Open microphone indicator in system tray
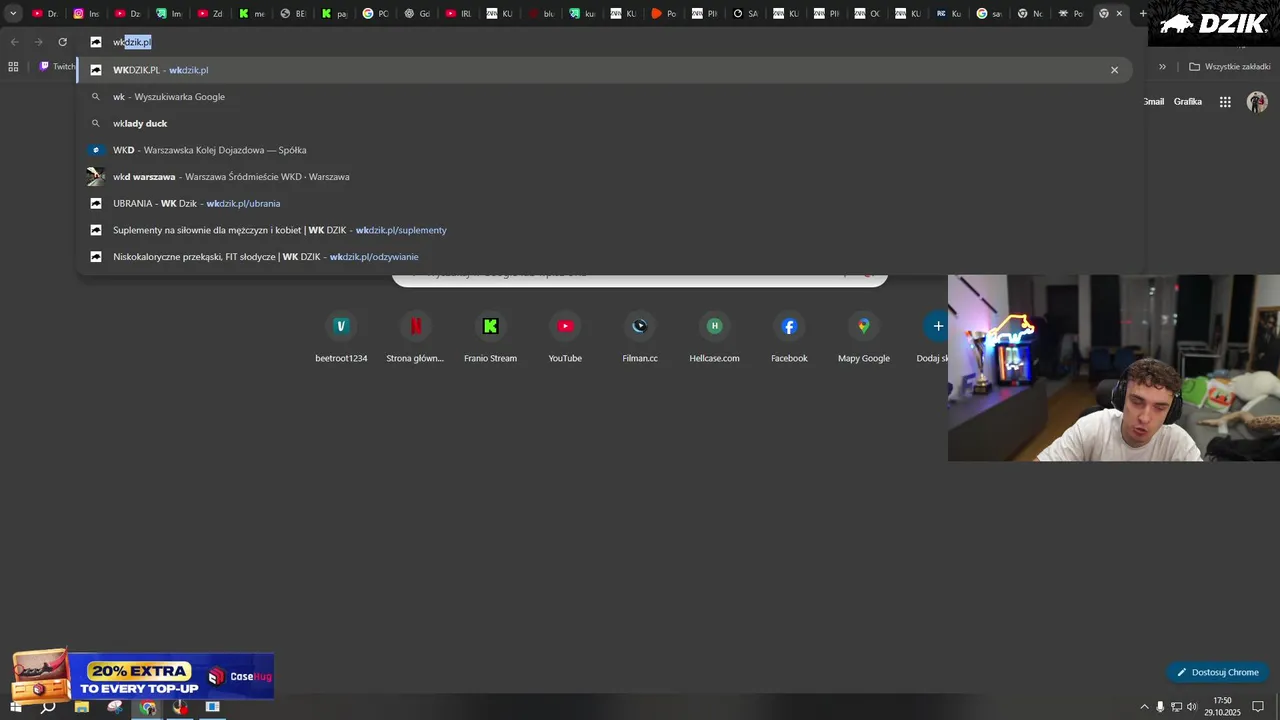The width and height of the screenshot is (1280, 720). click(1160, 707)
